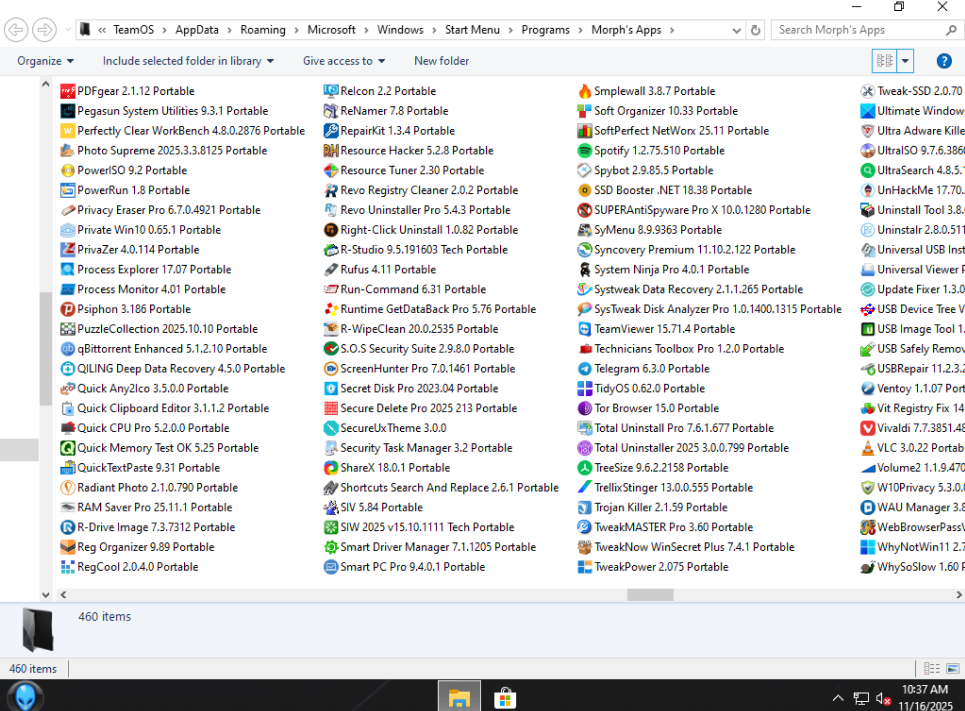Screen dimensions: 965x711
Task: Open the Organize menu
Action: (x=46, y=61)
